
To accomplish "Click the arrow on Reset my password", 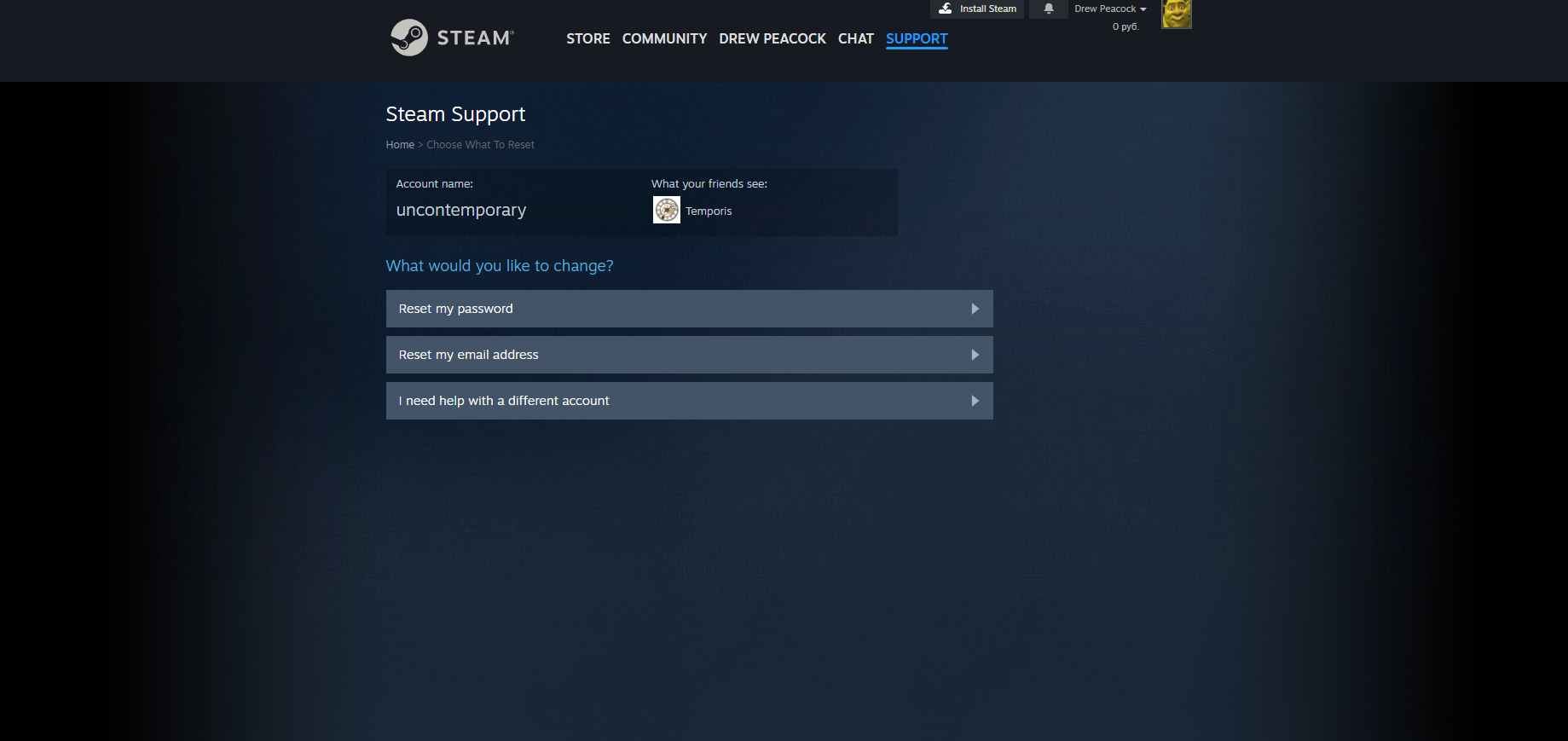I will pos(975,309).
